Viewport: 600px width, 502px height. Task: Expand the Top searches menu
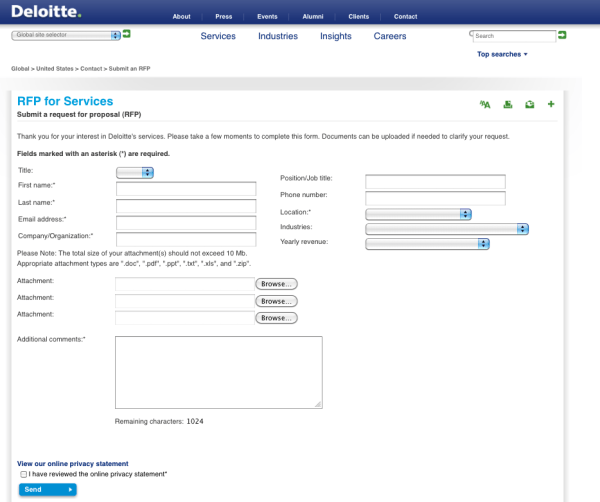[x=502, y=54]
